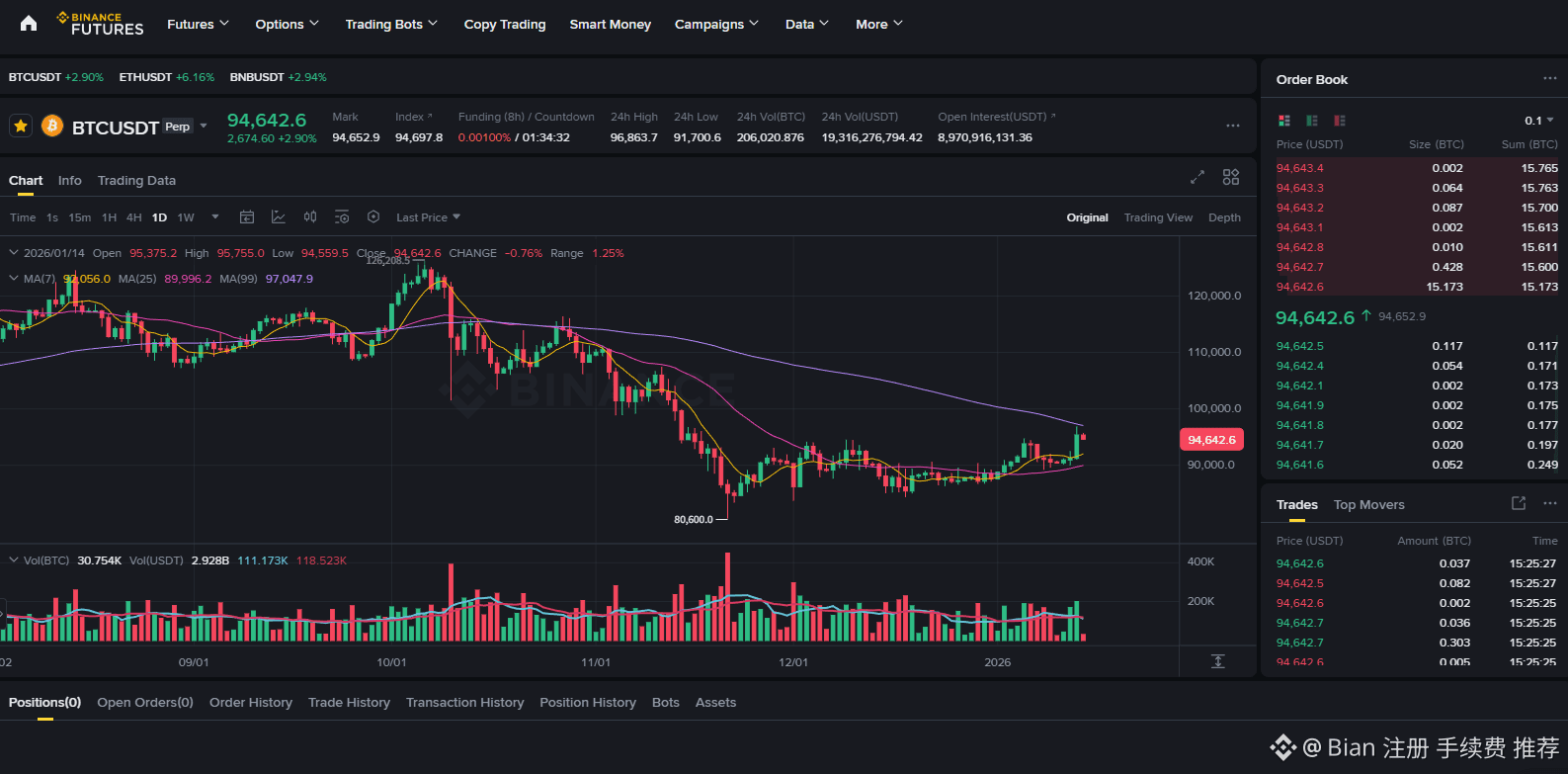1568x774 pixels.
Task: Open the Last Price dropdown
Action: pyautogui.click(x=428, y=217)
